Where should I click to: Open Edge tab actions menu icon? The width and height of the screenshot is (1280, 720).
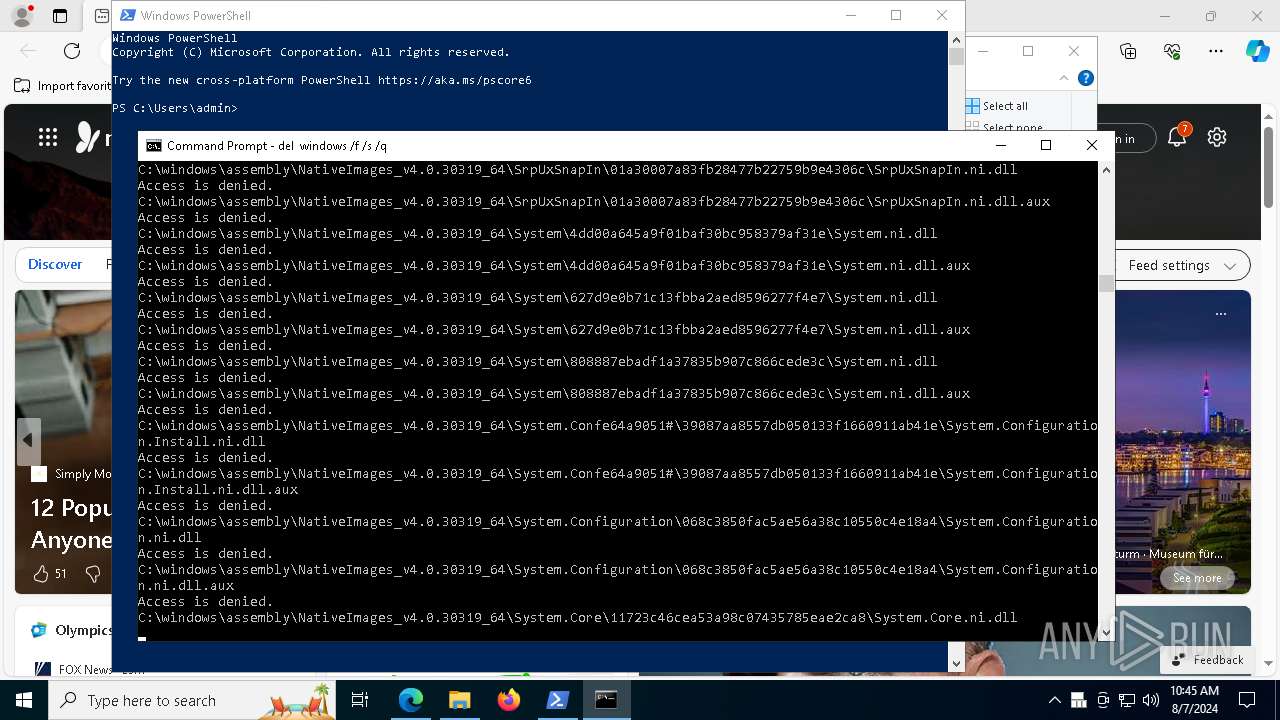click(60, 16)
